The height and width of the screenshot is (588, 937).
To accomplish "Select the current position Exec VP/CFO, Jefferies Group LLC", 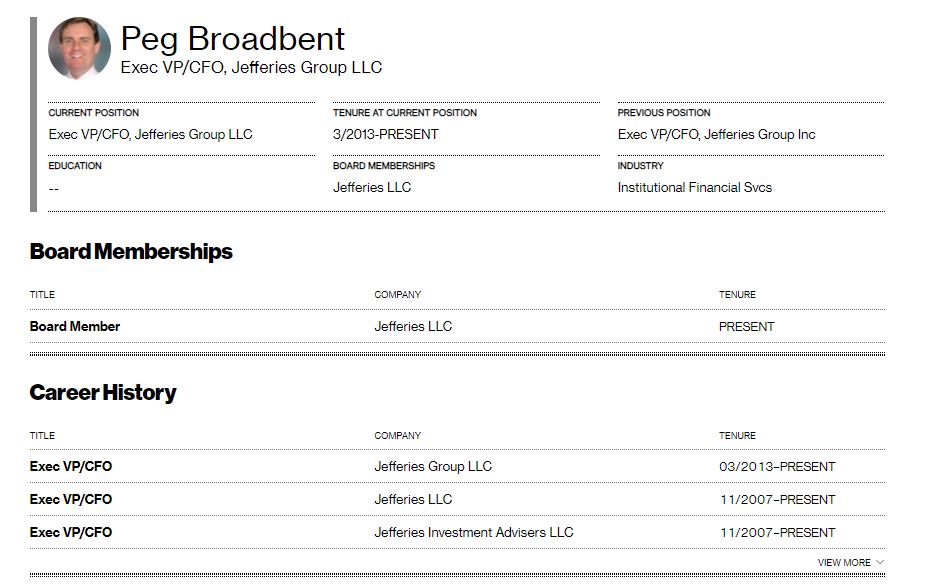I will 151,134.
